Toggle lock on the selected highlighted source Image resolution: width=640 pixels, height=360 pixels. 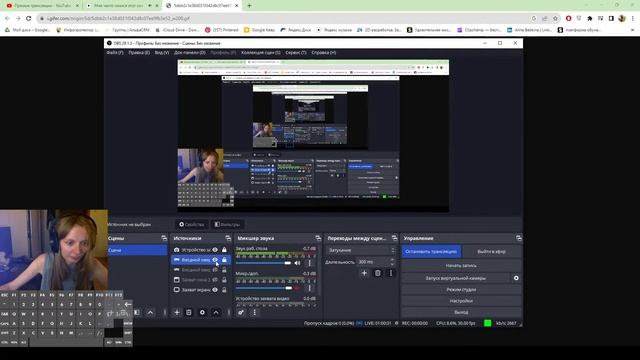point(224,260)
